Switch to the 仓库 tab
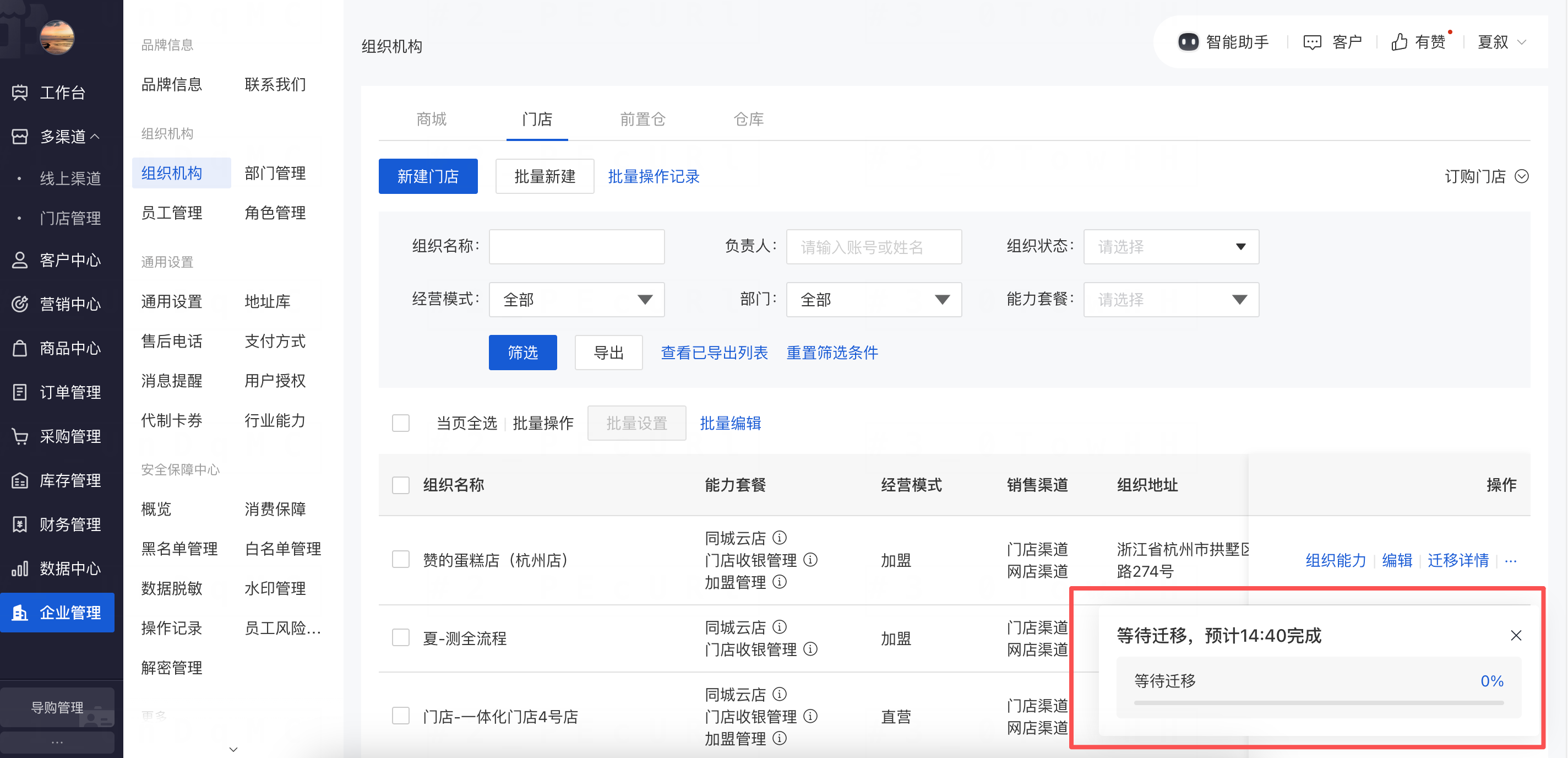Image resolution: width=1568 pixels, height=758 pixels. pos(748,119)
